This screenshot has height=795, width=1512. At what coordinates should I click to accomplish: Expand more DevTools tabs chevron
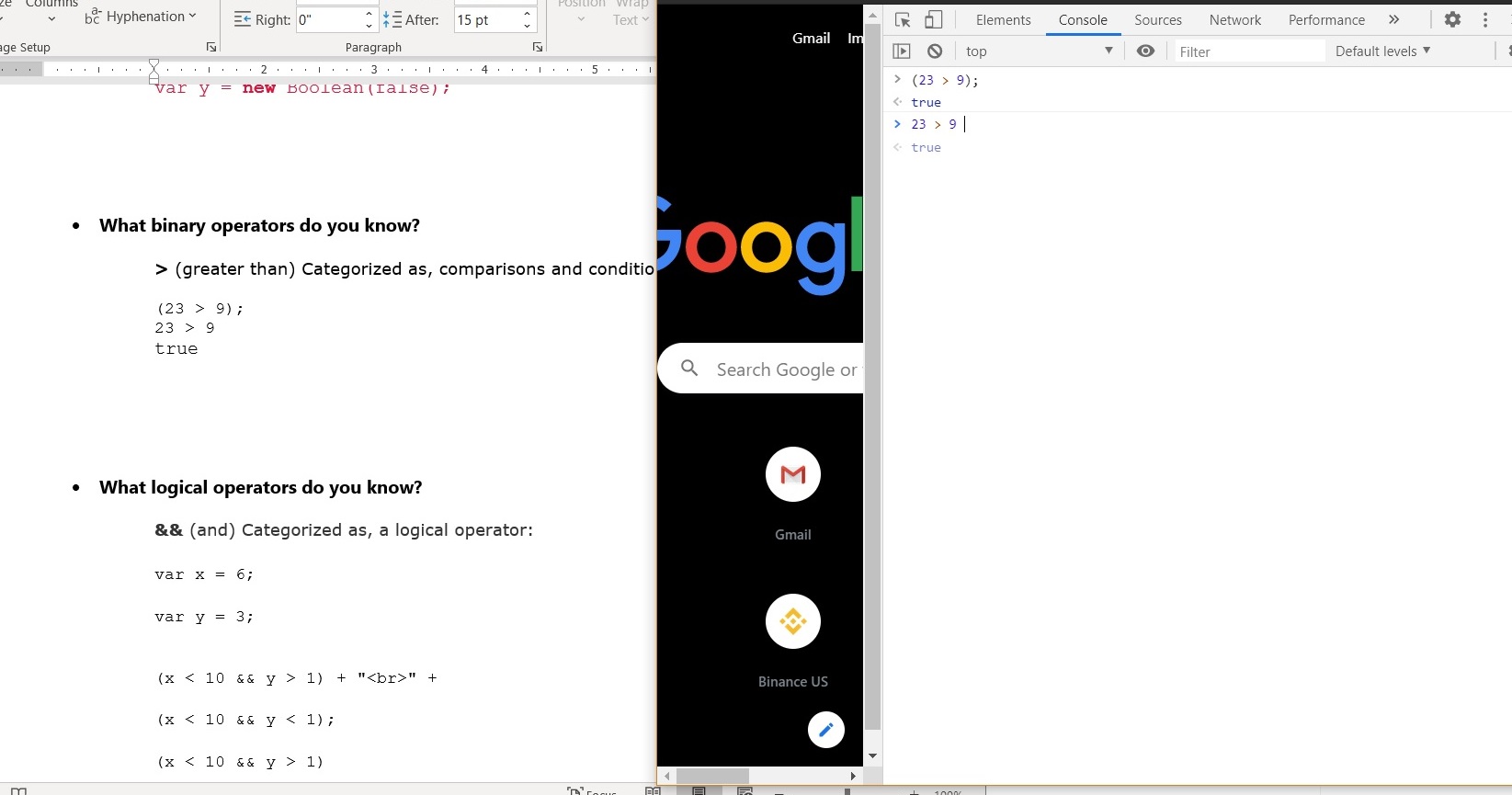pyautogui.click(x=1393, y=19)
